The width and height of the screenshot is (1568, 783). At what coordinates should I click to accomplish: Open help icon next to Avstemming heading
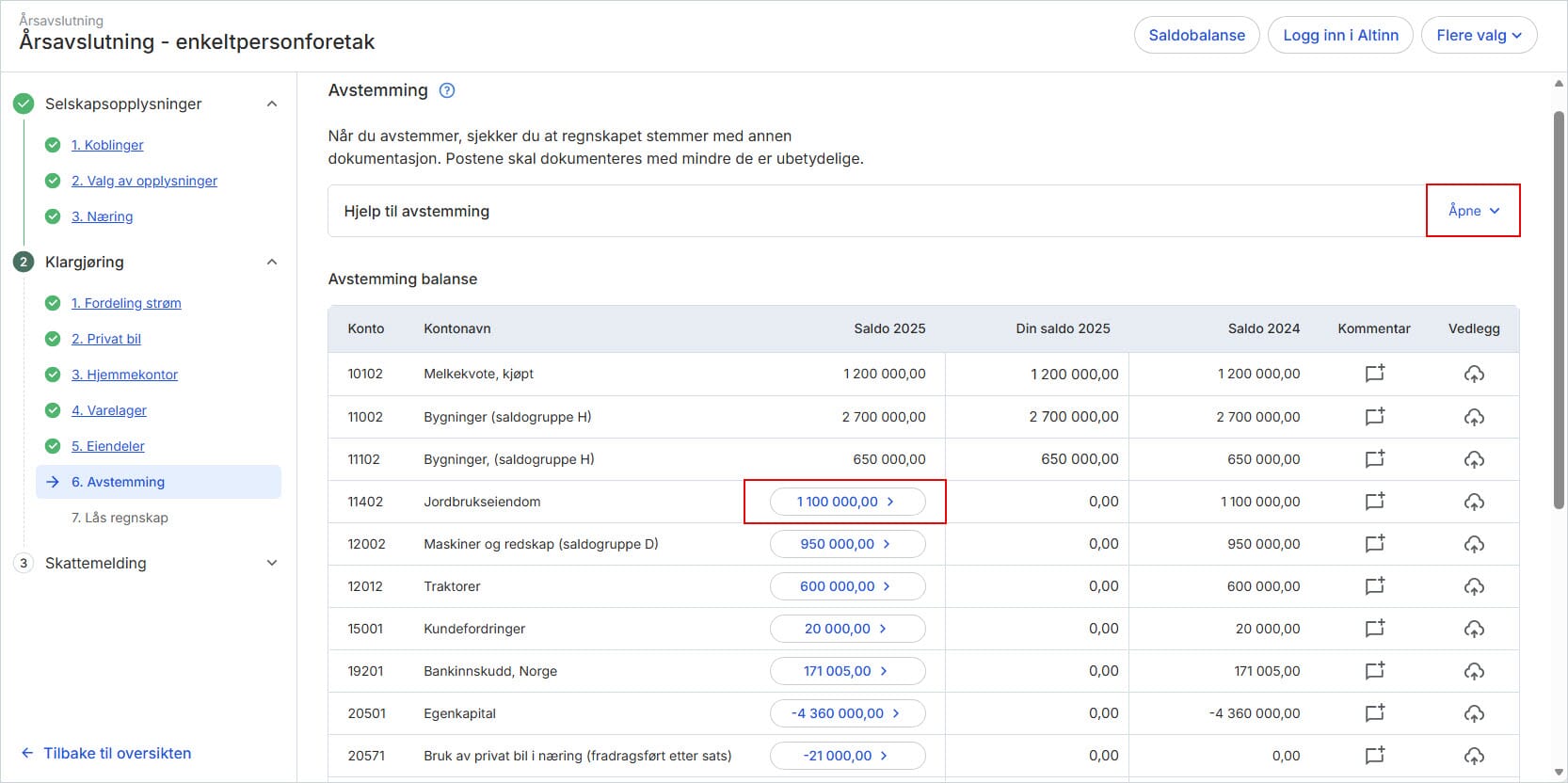tap(447, 90)
